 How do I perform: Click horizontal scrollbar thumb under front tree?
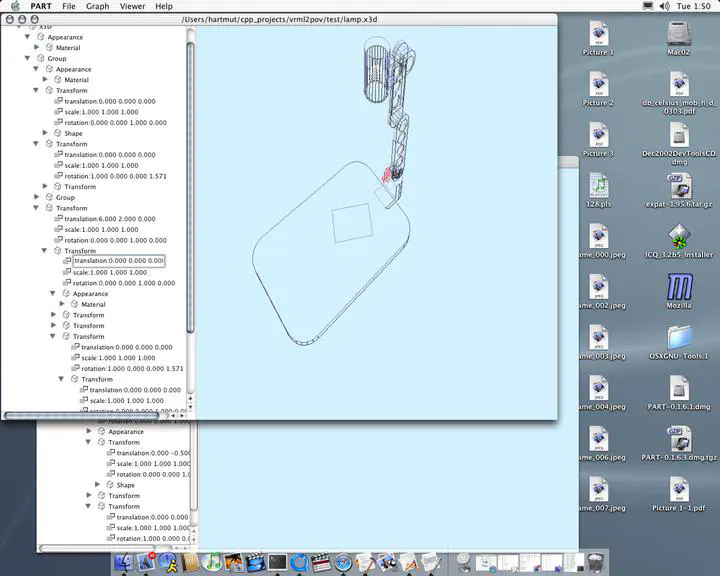tap(81, 415)
